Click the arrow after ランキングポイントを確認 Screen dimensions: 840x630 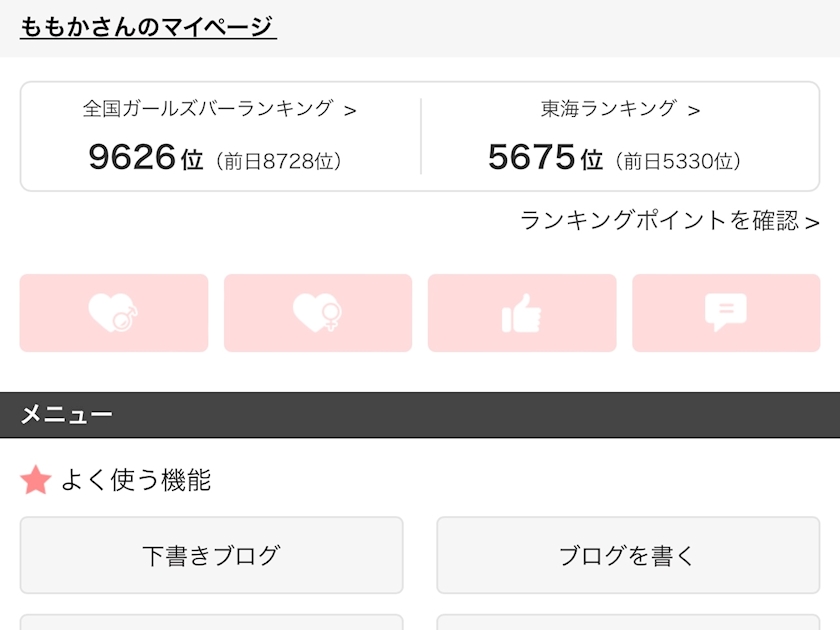tap(812, 223)
